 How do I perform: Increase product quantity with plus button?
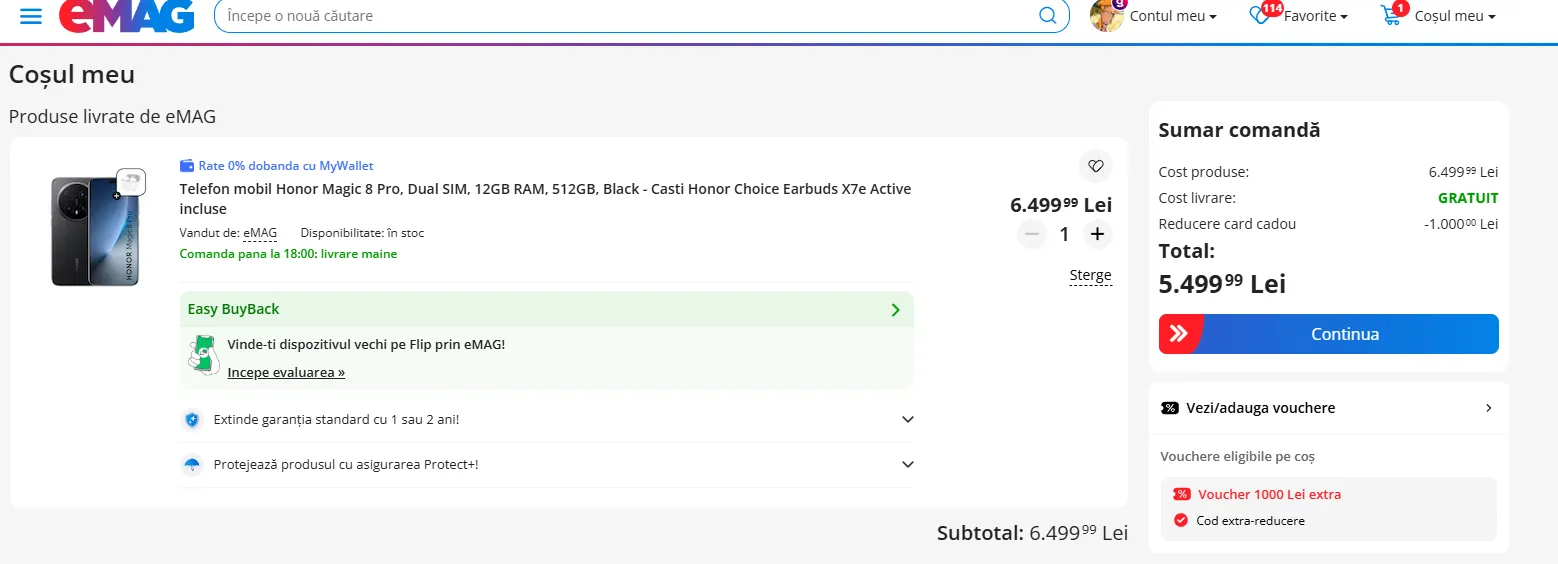[1097, 234]
